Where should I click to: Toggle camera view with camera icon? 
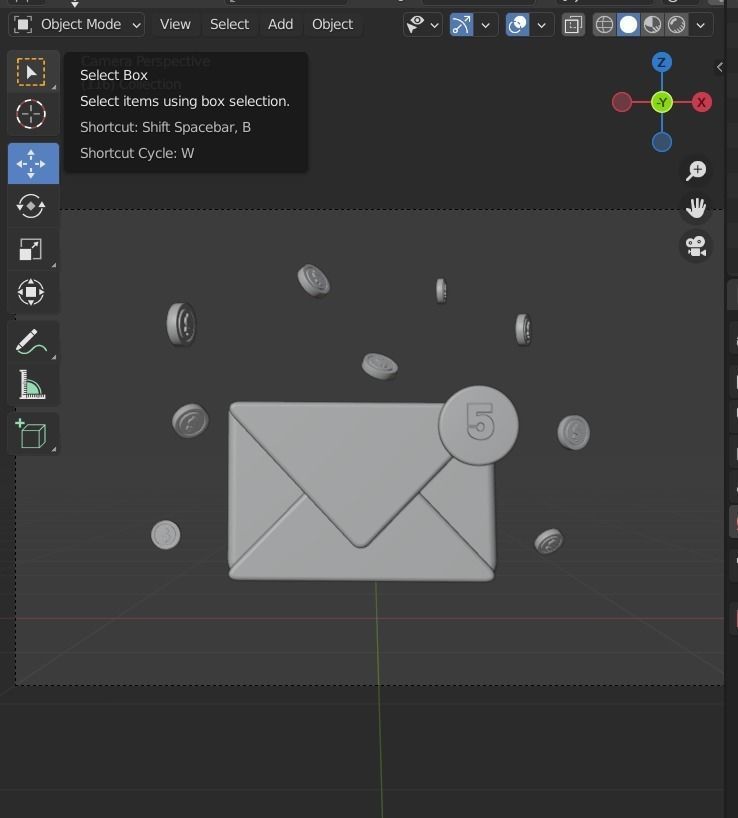click(x=696, y=246)
